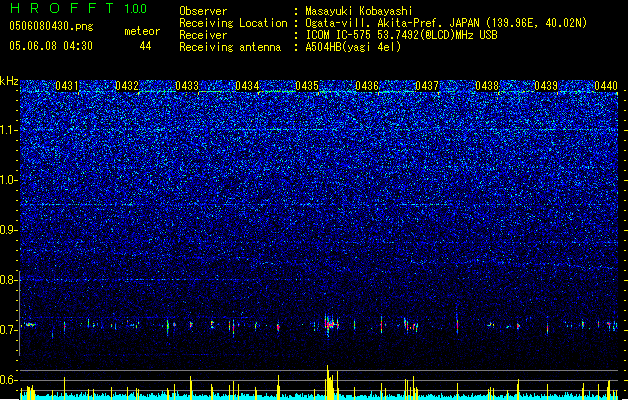629x400 pixels.
Task: Select the Ogata-vill. Akita-Pref. JAPAN location text
Action: (x=446, y=23)
